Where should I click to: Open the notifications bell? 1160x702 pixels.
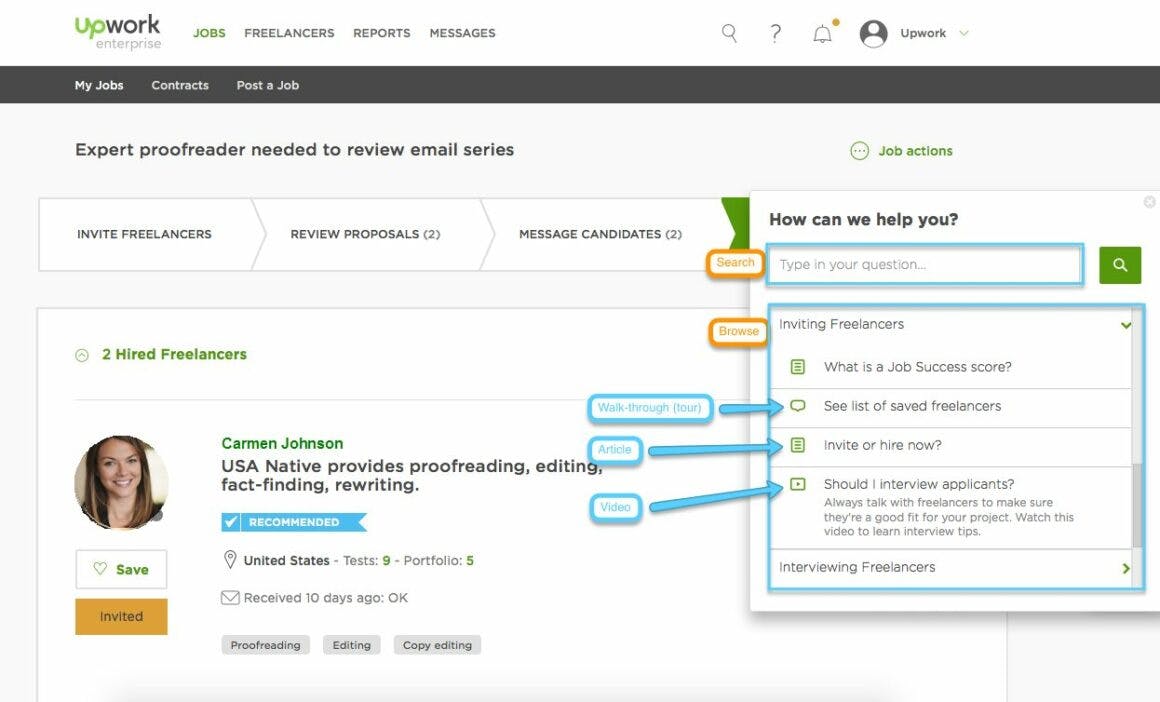[x=823, y=34]
